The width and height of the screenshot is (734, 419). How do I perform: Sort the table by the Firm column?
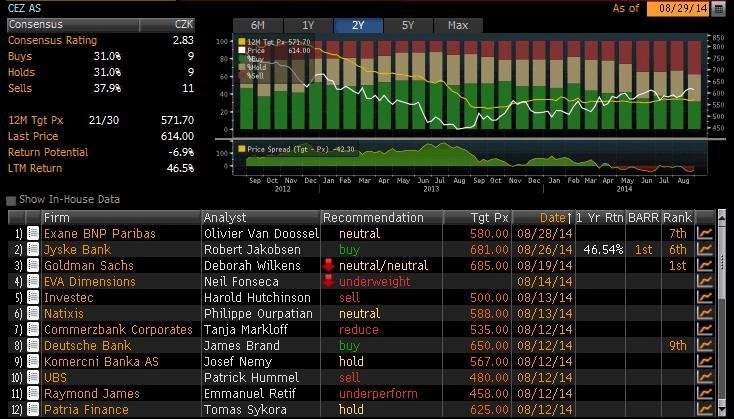(x=121, y=217)
